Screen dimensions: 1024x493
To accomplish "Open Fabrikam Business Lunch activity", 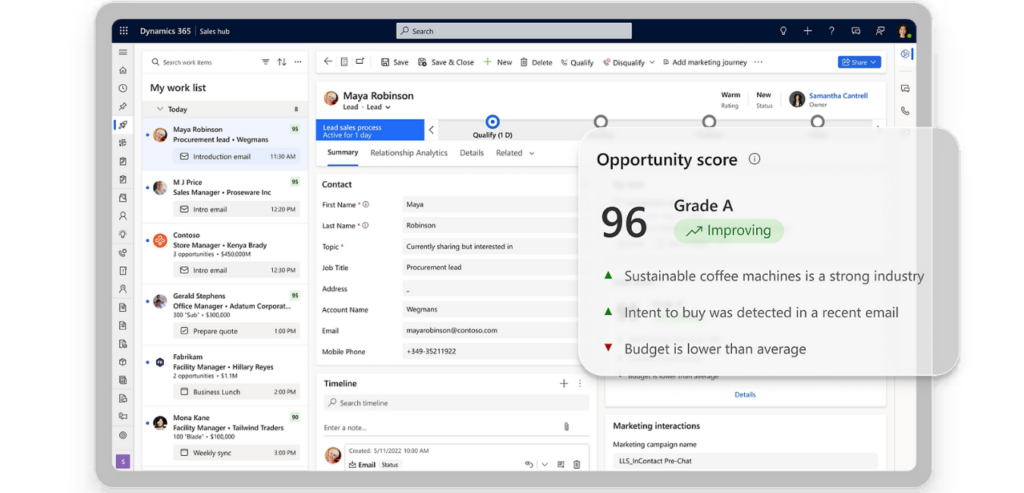I will tap(237, 392).
